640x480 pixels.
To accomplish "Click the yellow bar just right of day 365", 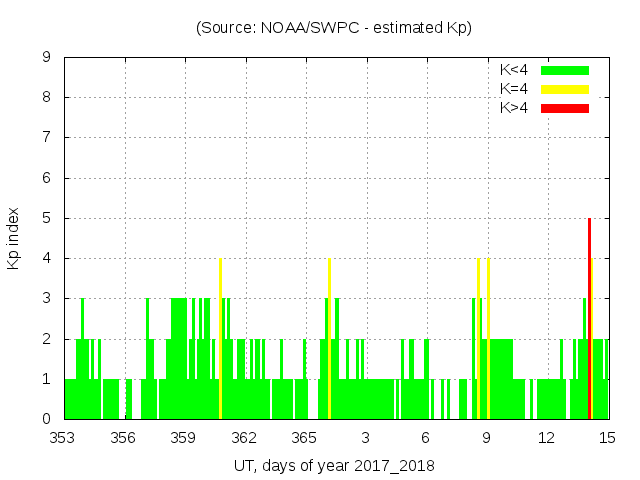I will tap(329, 340).
